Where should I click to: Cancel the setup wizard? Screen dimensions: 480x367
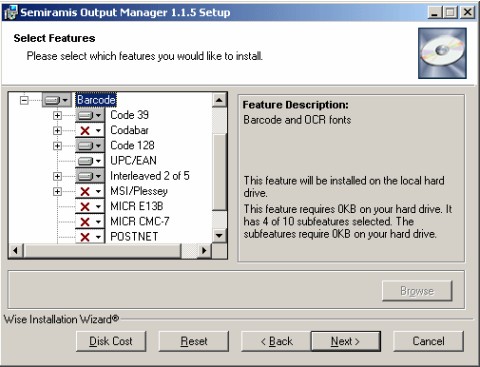pos(428,341)
